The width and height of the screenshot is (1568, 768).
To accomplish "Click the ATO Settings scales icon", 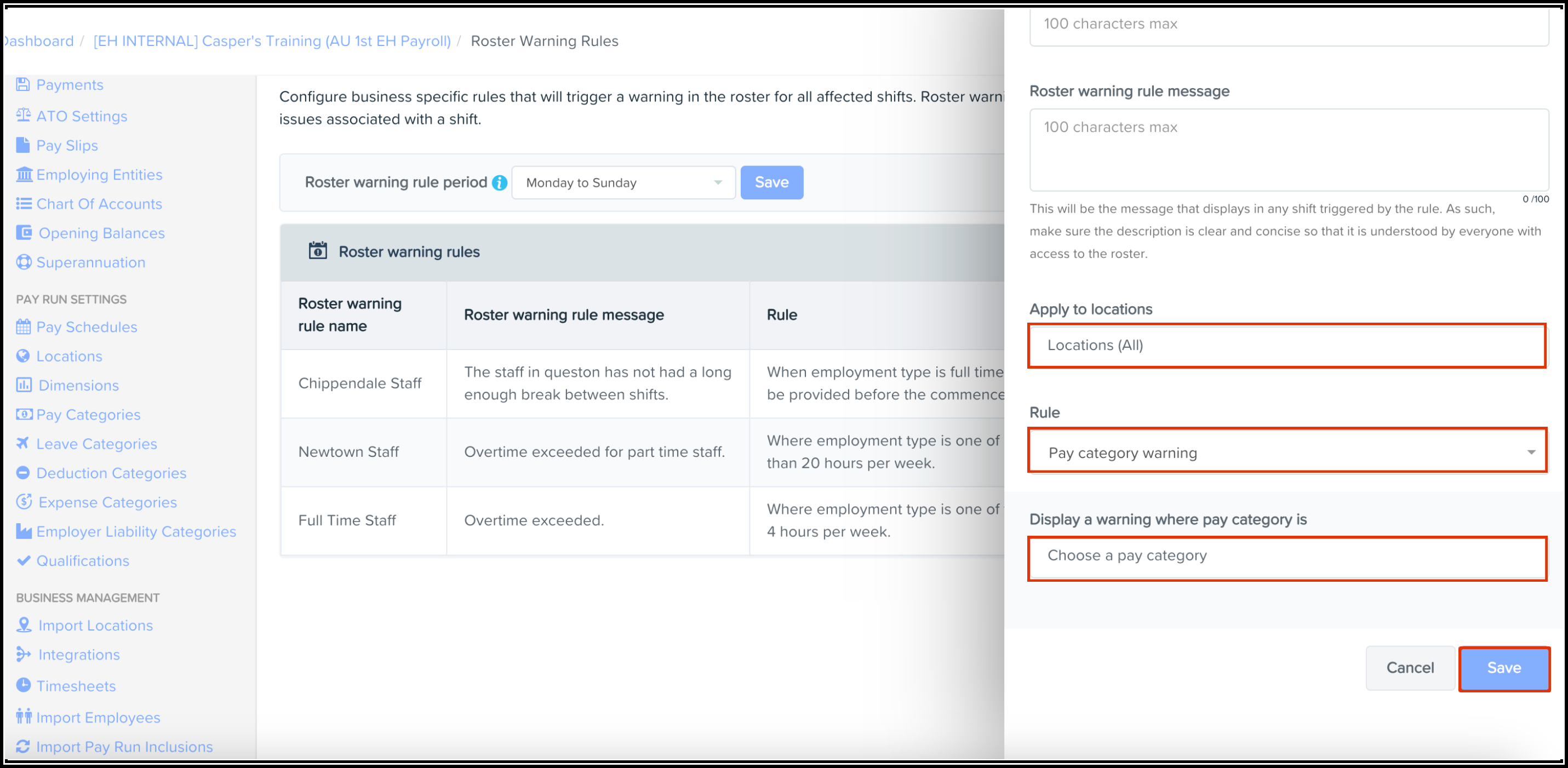I will pos(23,116).
